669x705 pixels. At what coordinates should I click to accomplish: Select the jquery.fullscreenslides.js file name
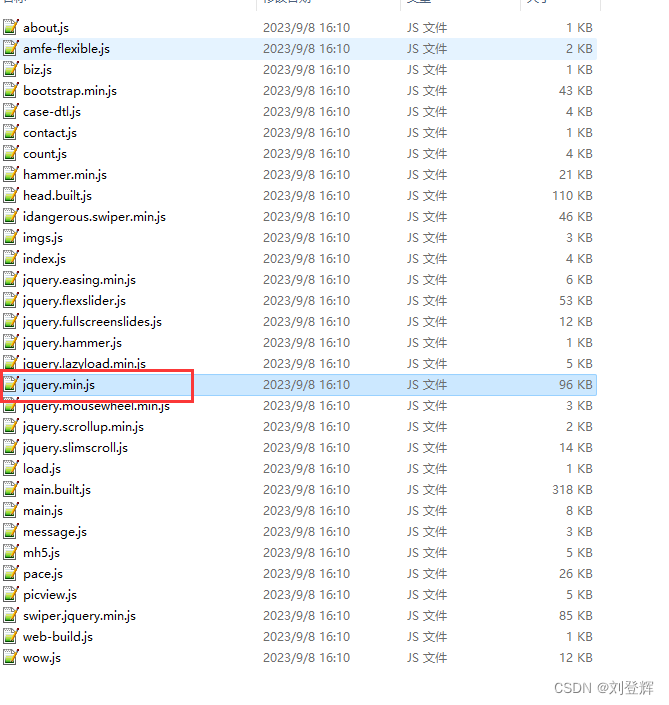(x=93, y=322)
